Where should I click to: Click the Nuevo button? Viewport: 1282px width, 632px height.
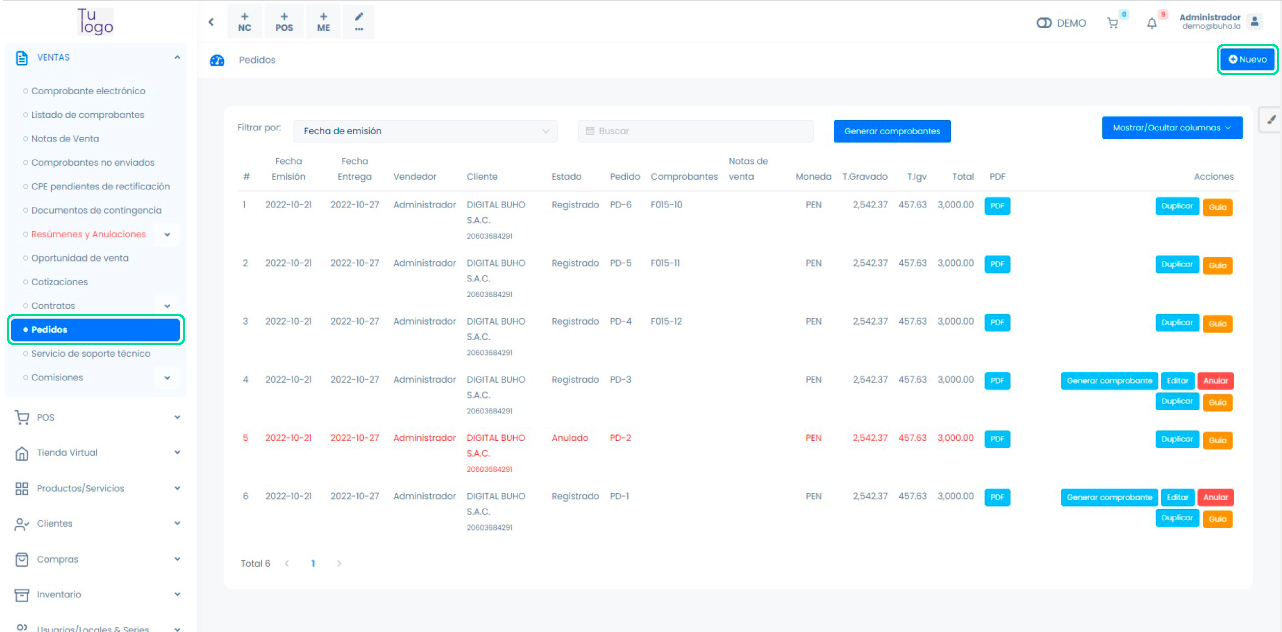point(1247,60)
